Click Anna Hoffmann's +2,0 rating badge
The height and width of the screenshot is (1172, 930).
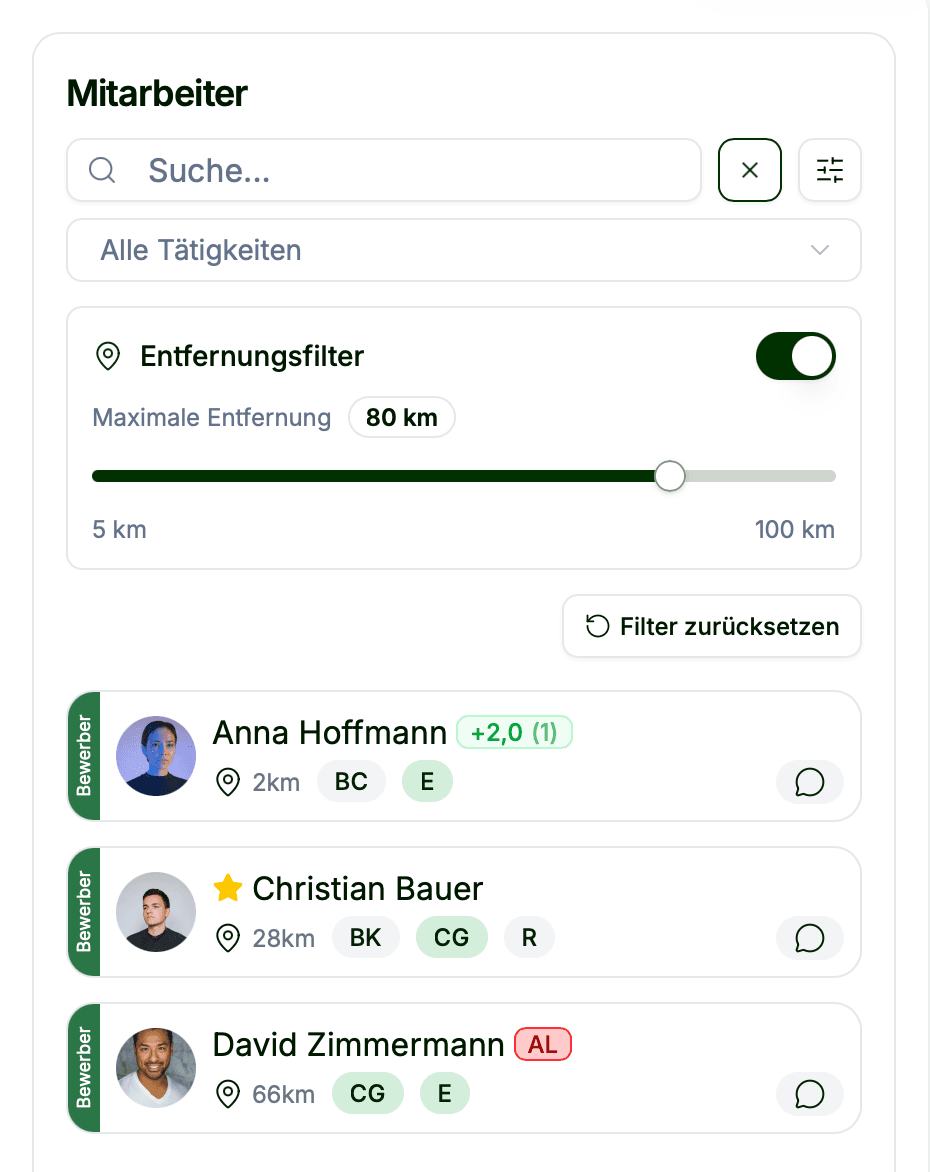(514, 733)
